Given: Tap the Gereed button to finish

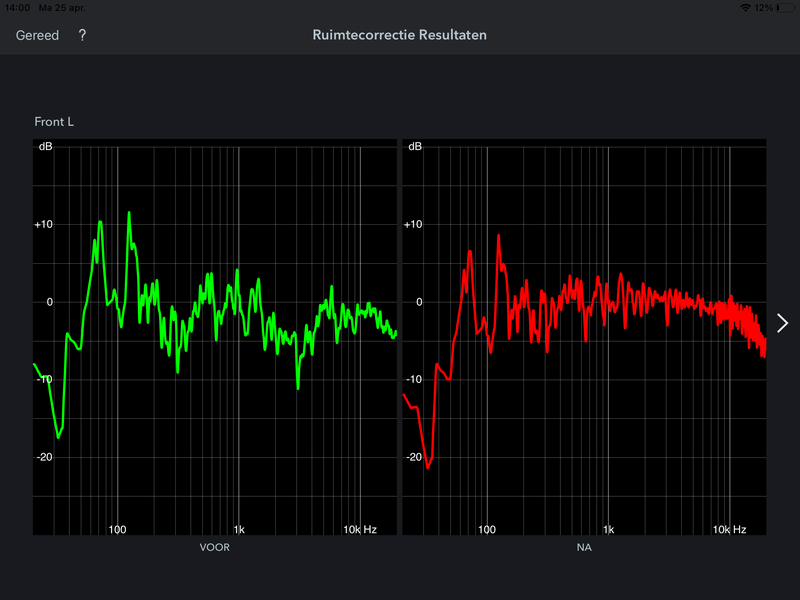Looking at the screenshot, I should 37,35.
